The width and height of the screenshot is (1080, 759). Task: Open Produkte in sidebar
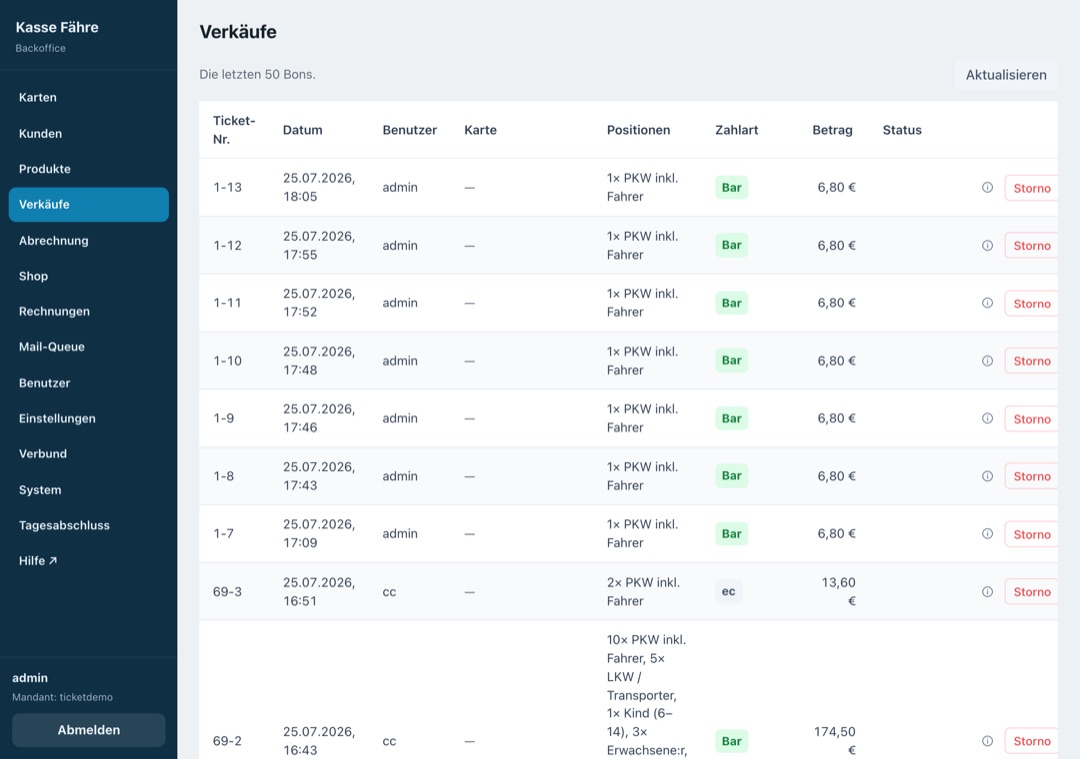89,169
